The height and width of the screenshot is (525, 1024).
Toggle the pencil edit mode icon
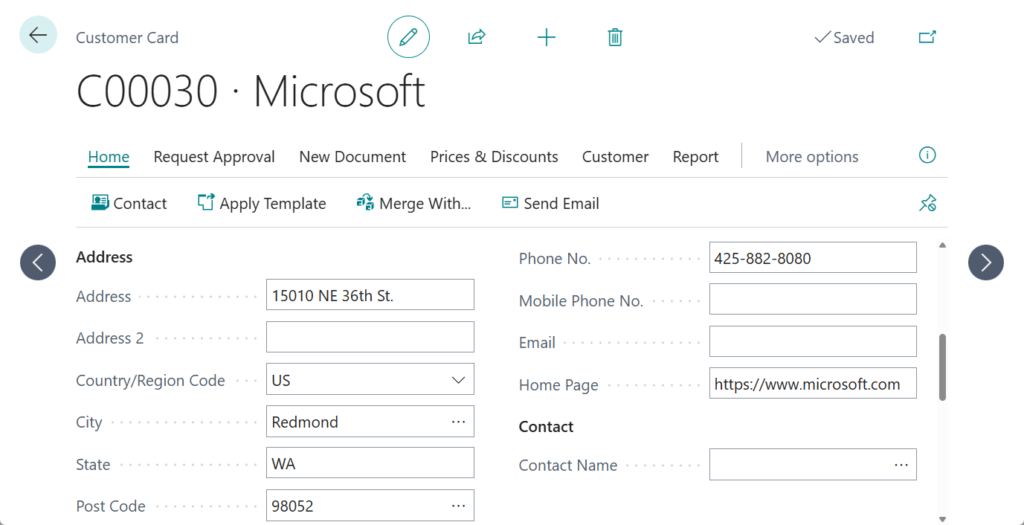(x=408, y=38)
